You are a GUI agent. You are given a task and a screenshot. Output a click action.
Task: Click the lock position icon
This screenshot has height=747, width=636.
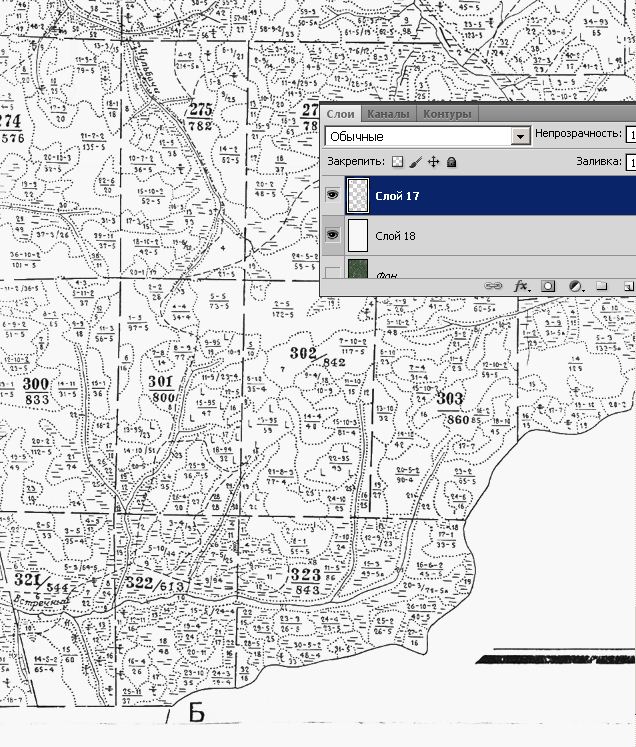tap(434, 161)
